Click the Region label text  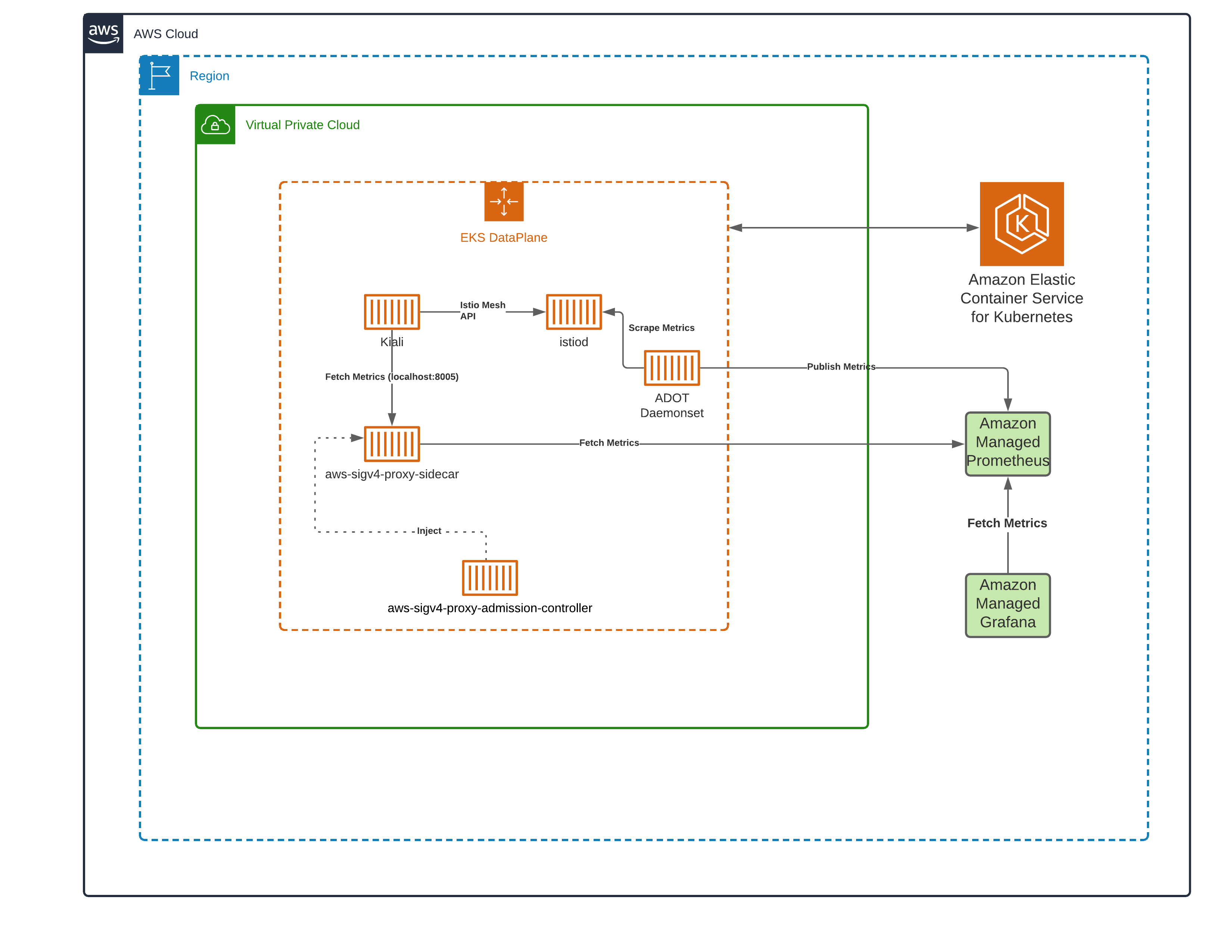pyautogui.click(x=209, y=75)
